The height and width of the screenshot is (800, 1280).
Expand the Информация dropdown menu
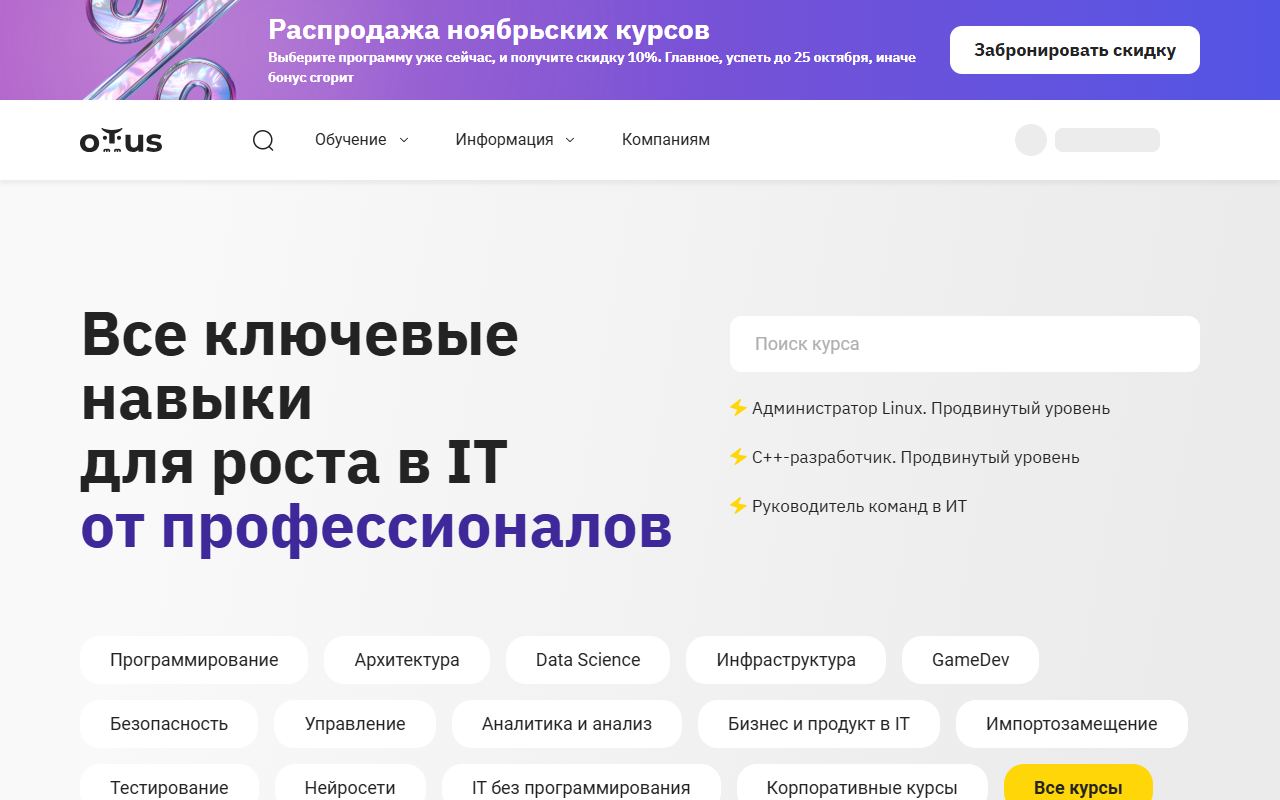click(x=515, y=140)
